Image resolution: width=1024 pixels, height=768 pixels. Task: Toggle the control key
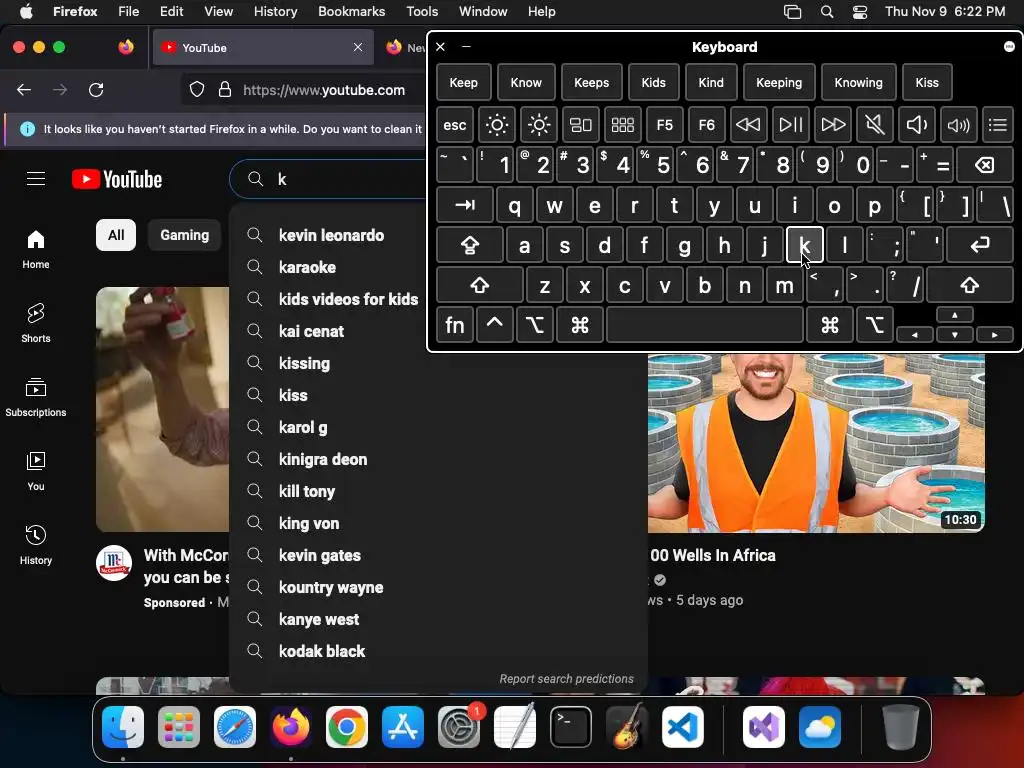(494, 325)
